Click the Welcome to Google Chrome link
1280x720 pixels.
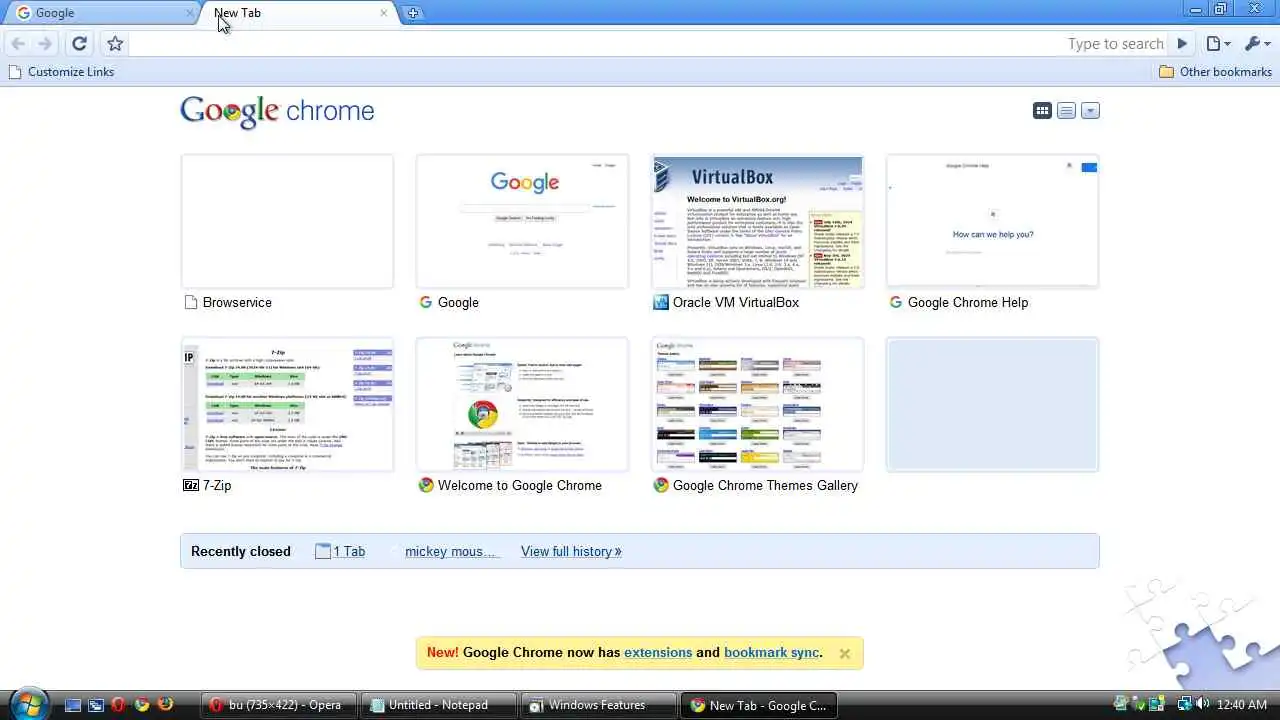click(519, 485)
